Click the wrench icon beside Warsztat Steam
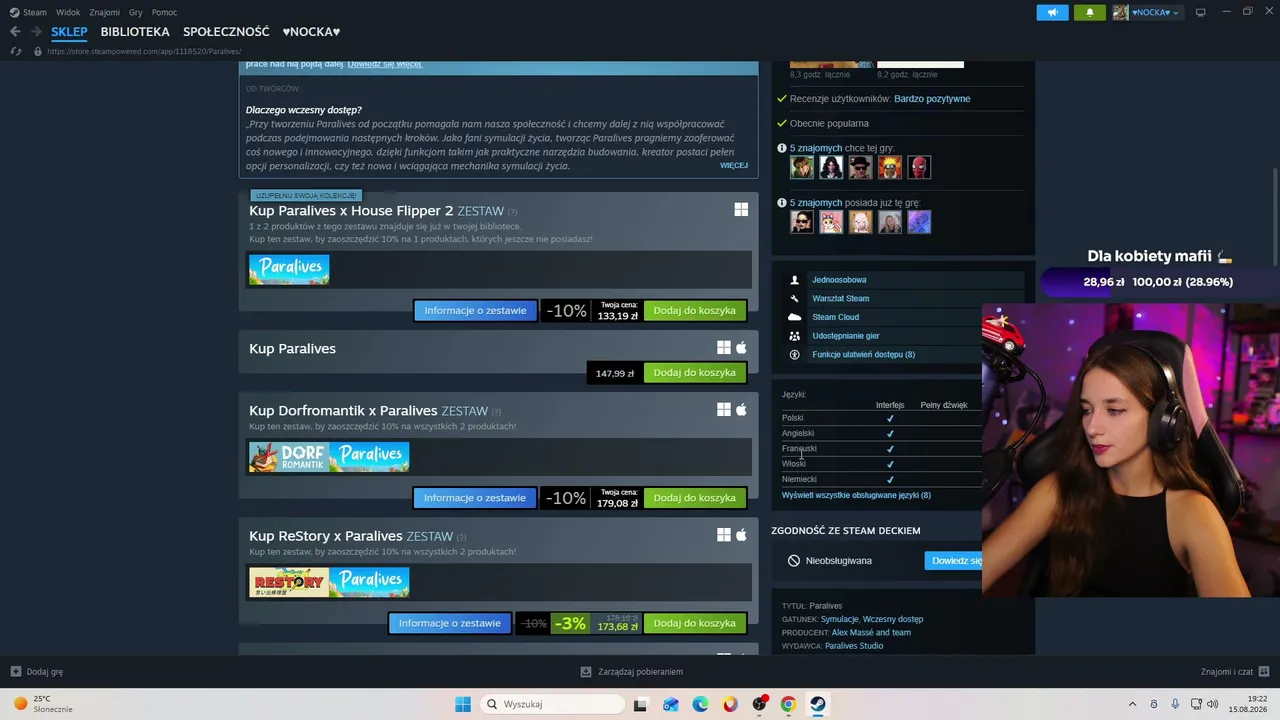This screenshot has width=1280, height=720. 795,298
